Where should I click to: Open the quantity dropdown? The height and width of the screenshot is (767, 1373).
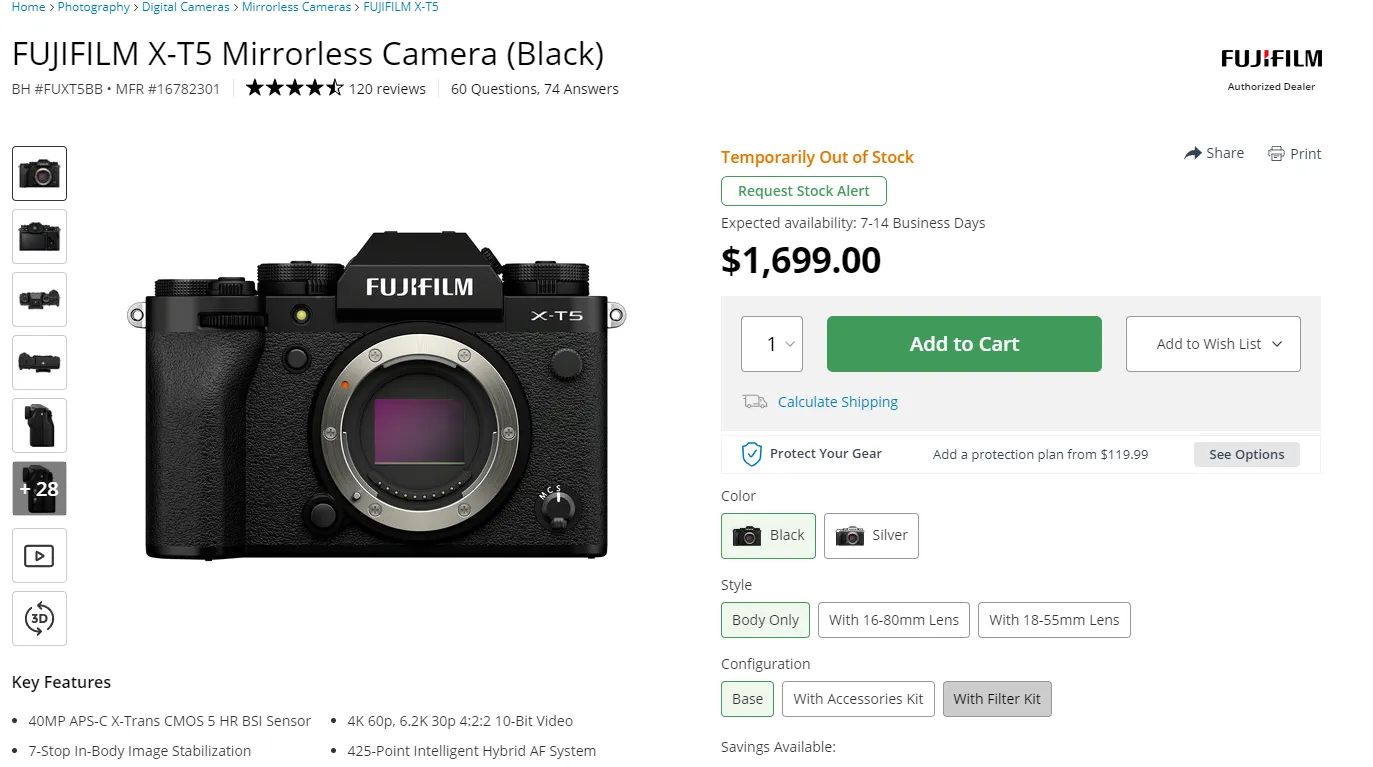tap(772, 344)
